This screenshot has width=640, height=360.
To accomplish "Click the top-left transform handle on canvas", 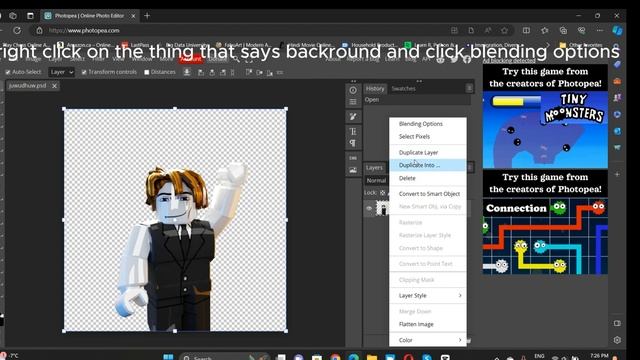I will (x=64, y=109).
